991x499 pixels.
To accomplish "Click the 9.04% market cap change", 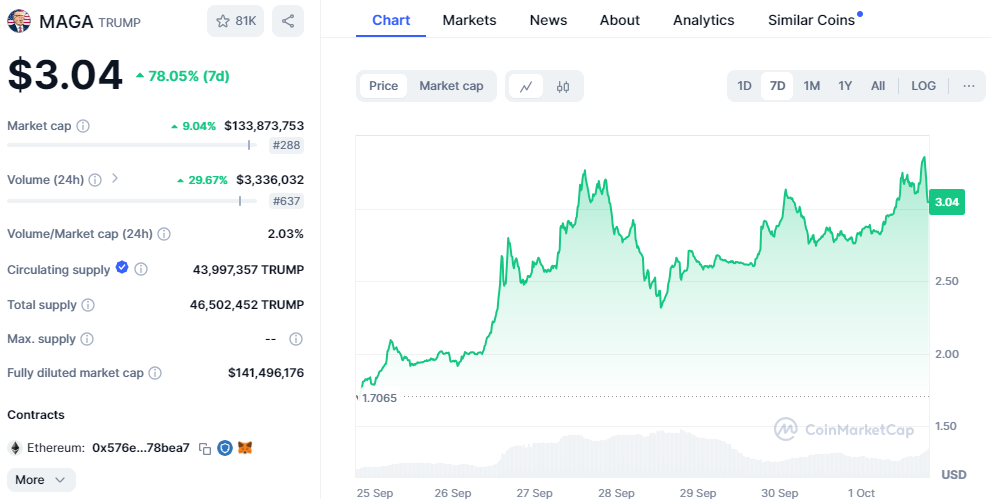I will click(x=193, y=126).
